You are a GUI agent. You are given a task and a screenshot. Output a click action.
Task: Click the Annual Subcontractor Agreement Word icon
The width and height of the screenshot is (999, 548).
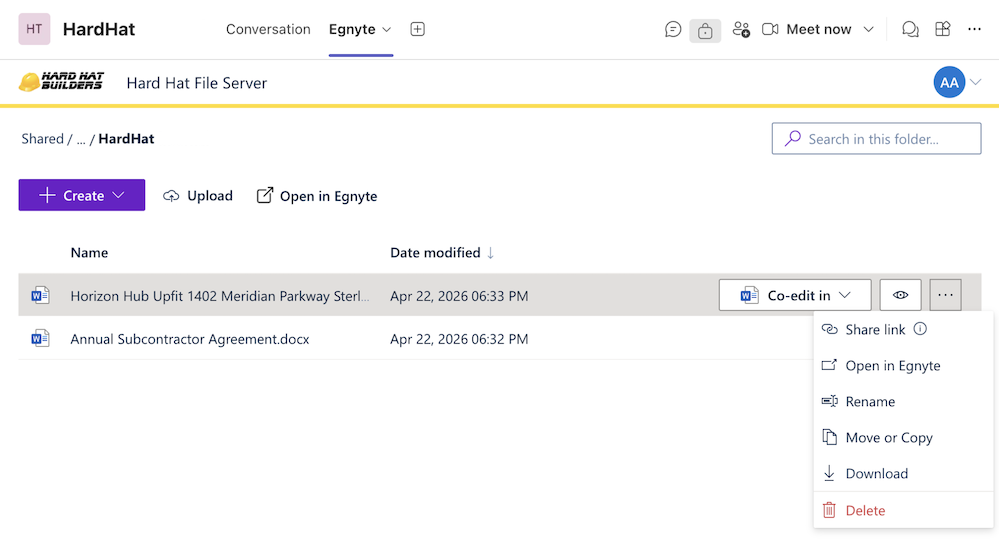[x=40, y=338]
